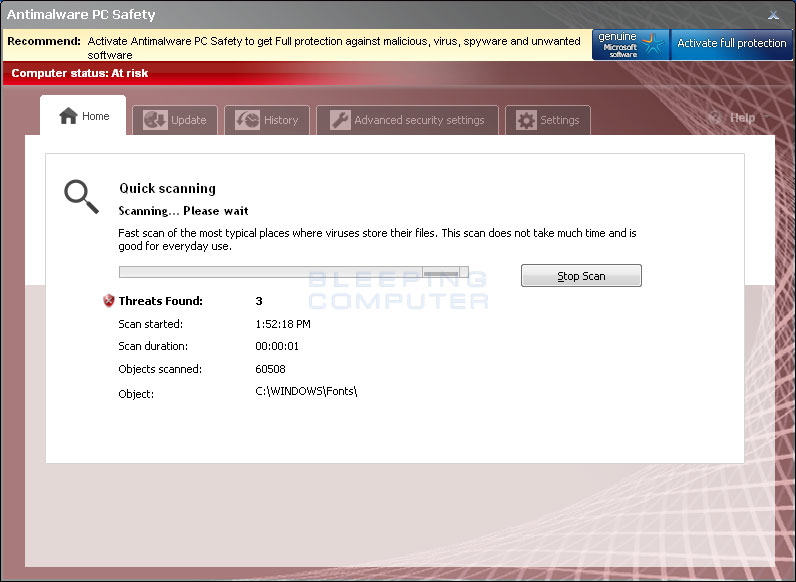Click the History clock icon
The height and width of the screenshot is (582, 796).
coord(247,120)
